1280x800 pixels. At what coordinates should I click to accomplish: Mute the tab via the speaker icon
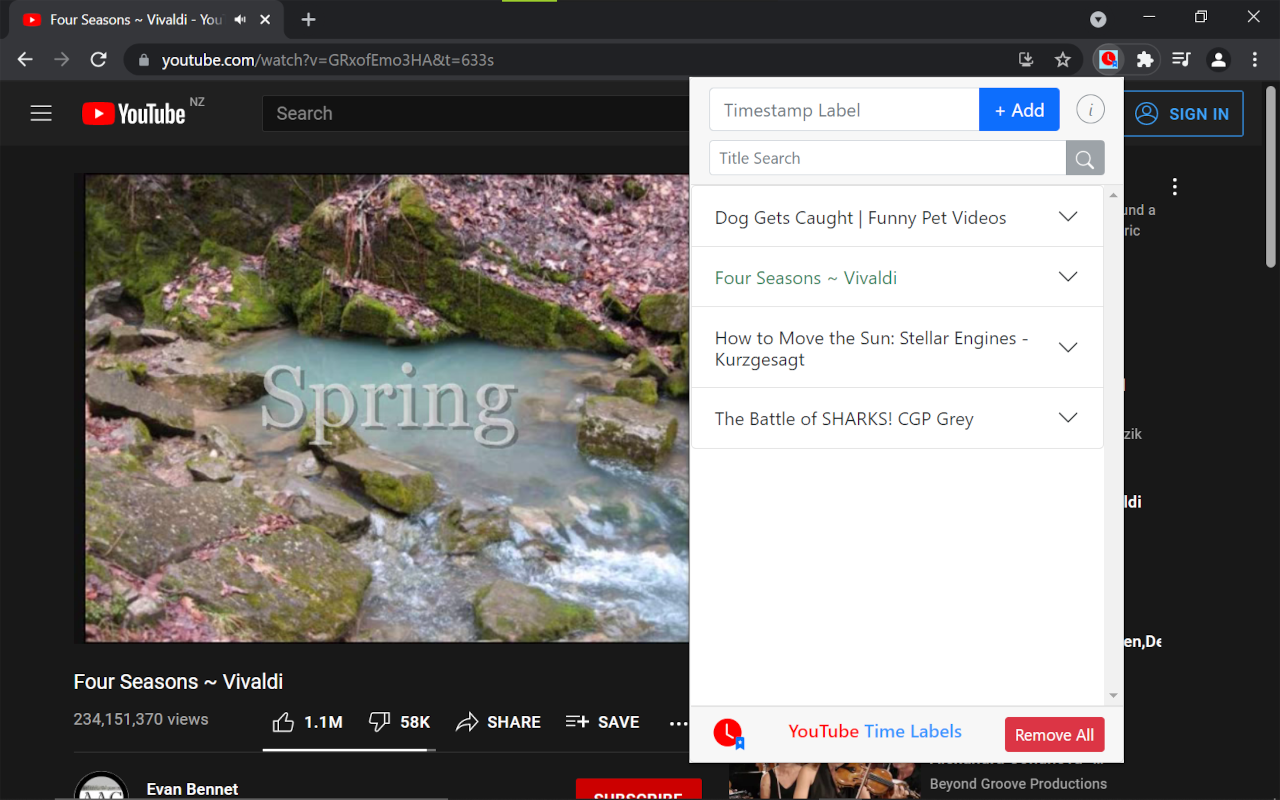[240, 20]
